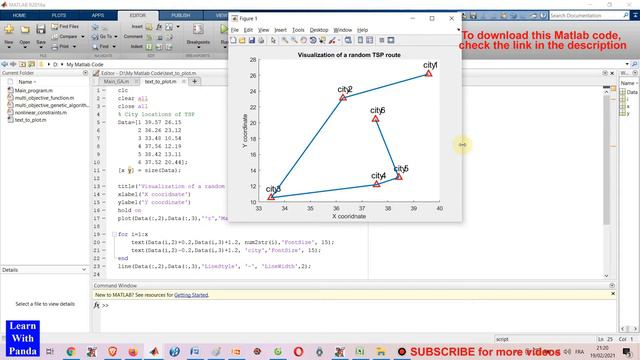
Task: Click the Hide Plot Tools icon in Figure 1
Action: (382, 40)
